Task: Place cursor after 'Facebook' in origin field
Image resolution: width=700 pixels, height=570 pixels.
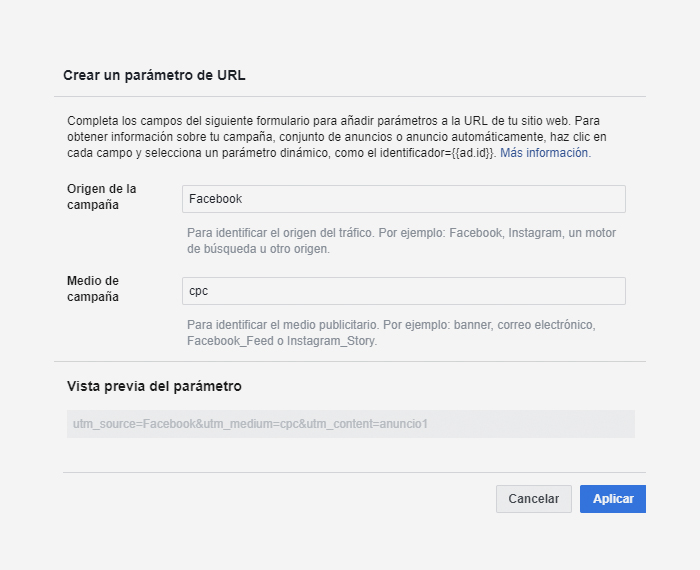Action: pyautogui.click(x=245, y=199)
